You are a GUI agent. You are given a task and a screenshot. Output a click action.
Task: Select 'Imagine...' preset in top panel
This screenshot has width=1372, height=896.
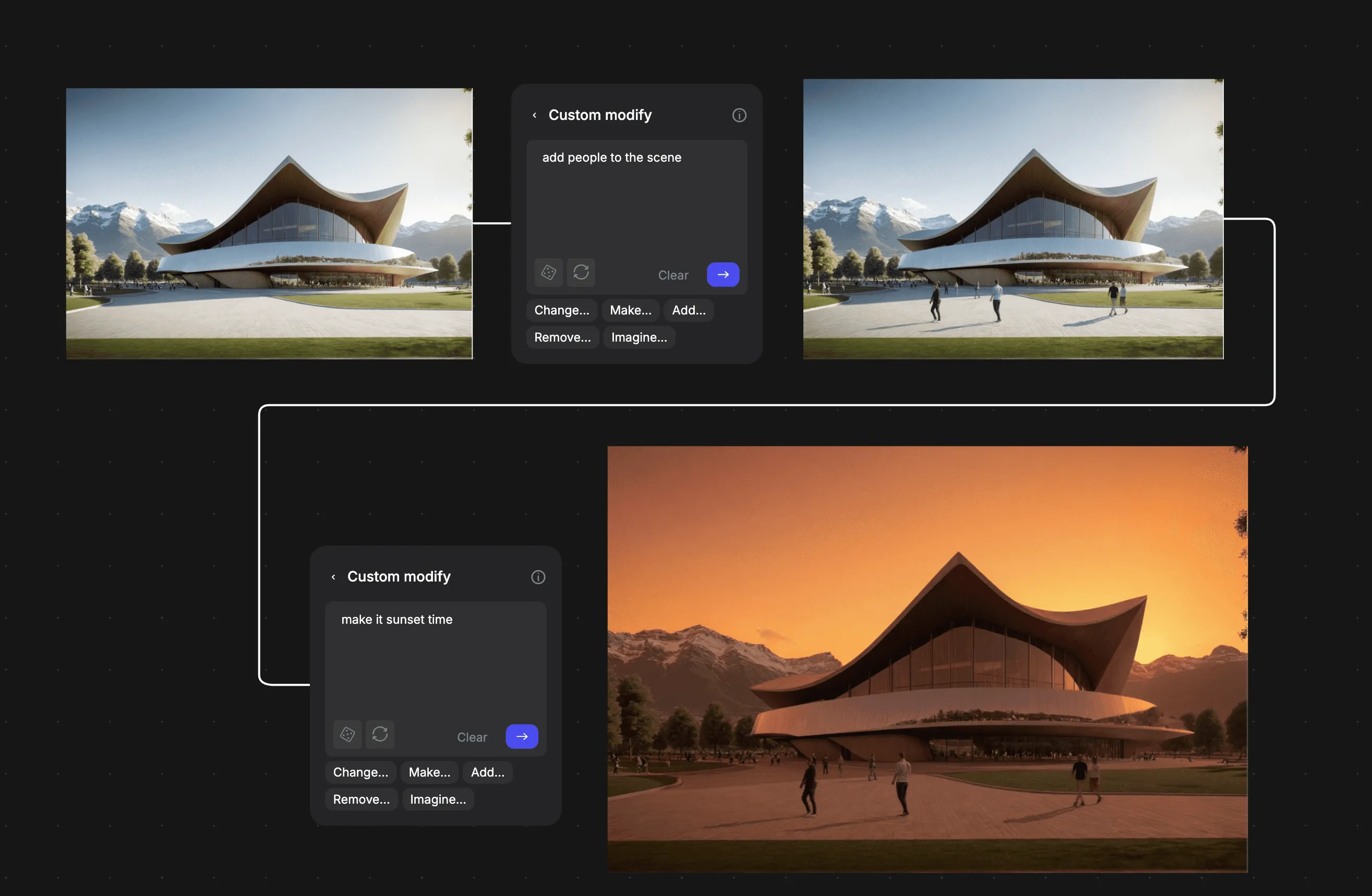click(x=639, y=337)
